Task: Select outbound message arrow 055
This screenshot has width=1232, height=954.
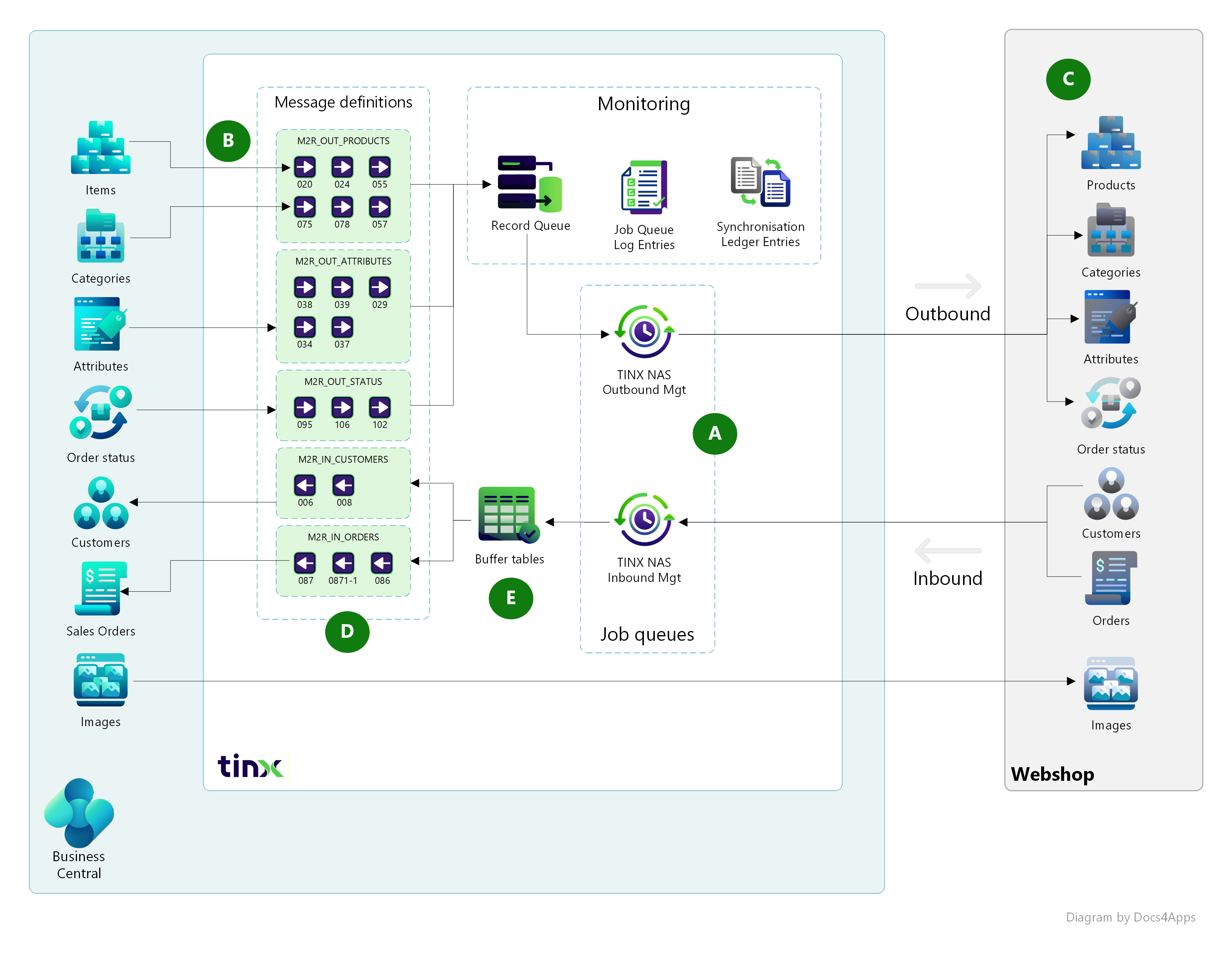Action: click(379, 167)
